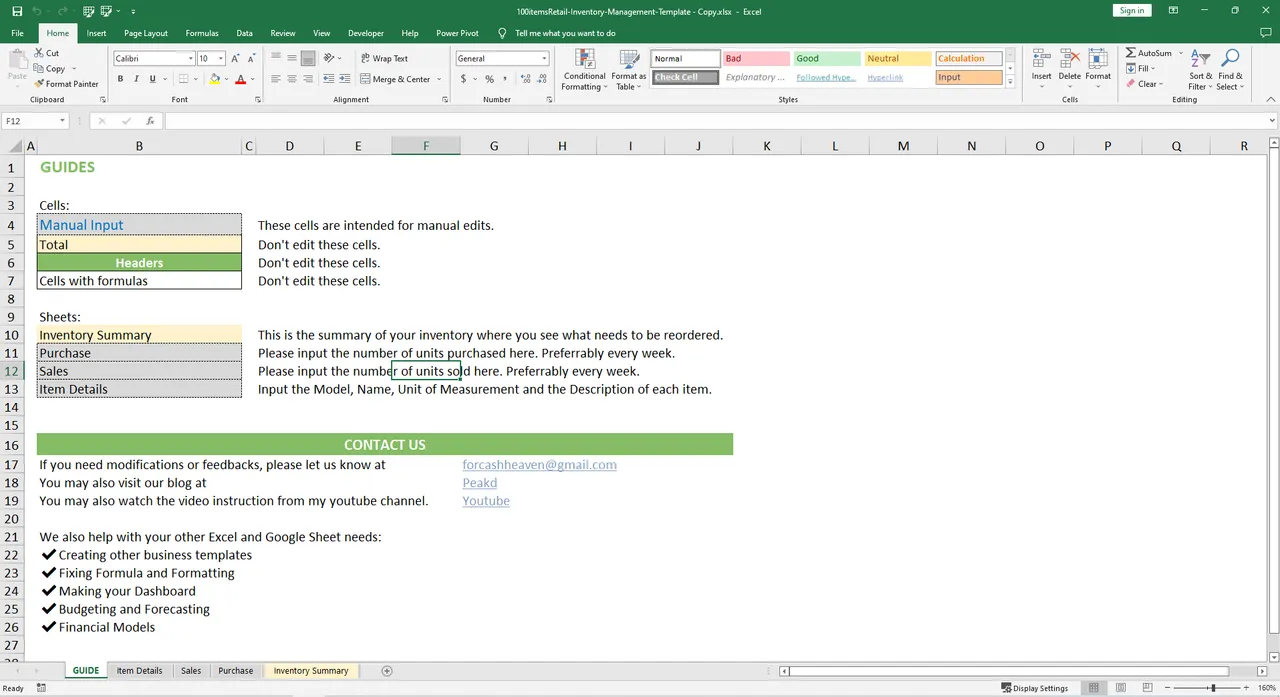Select the Find & Select icon

point(1229,70)
